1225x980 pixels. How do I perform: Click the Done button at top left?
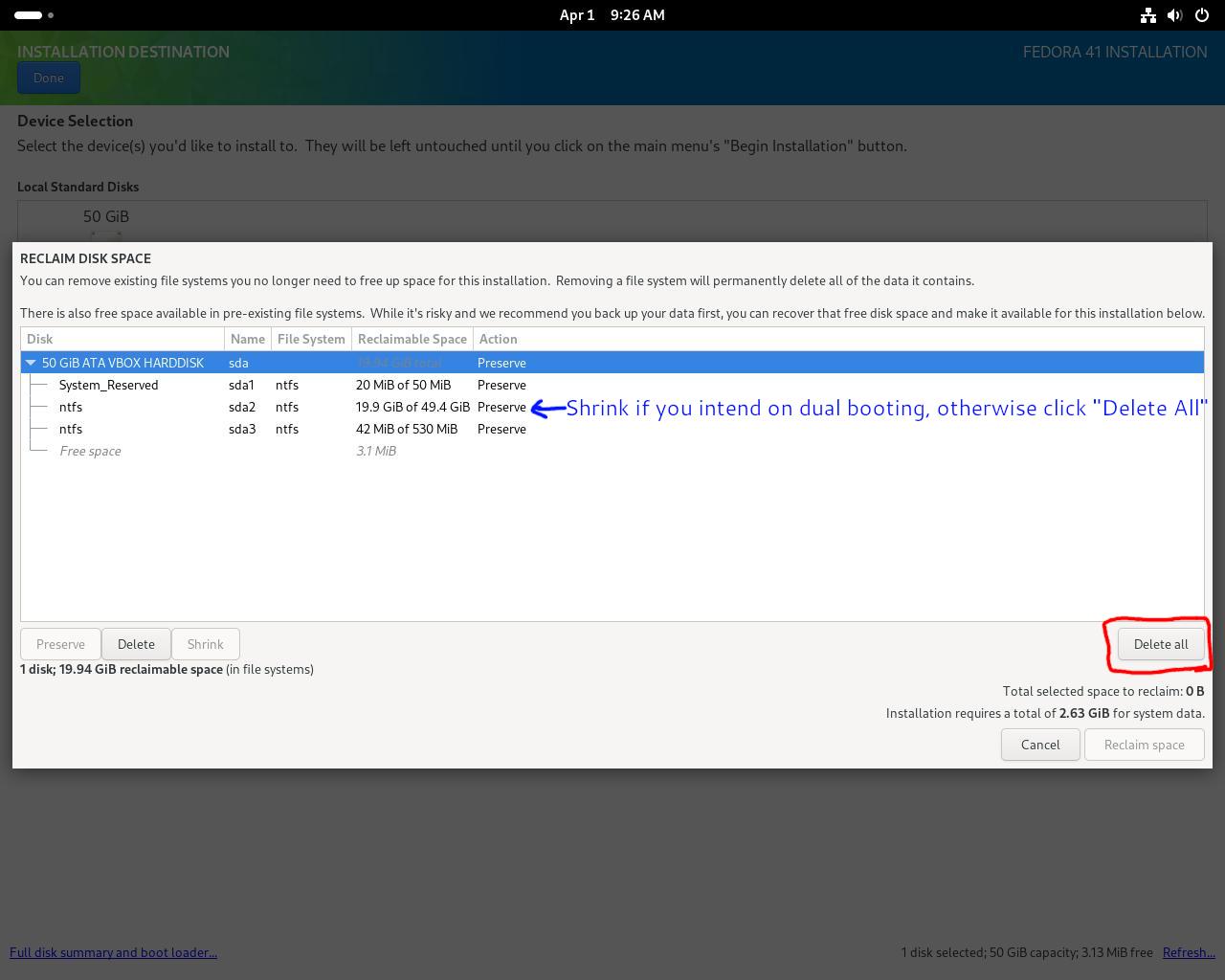tap(48, 78)
